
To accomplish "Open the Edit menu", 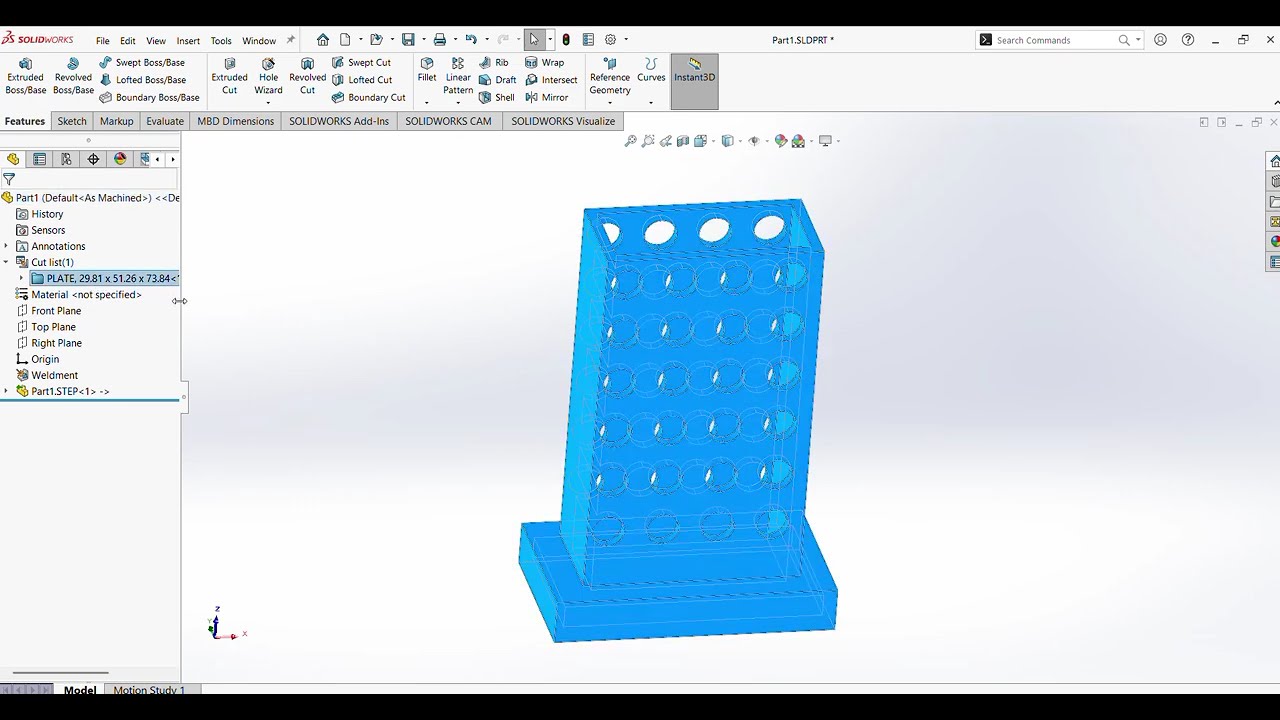I will click(x=128, y=41).
